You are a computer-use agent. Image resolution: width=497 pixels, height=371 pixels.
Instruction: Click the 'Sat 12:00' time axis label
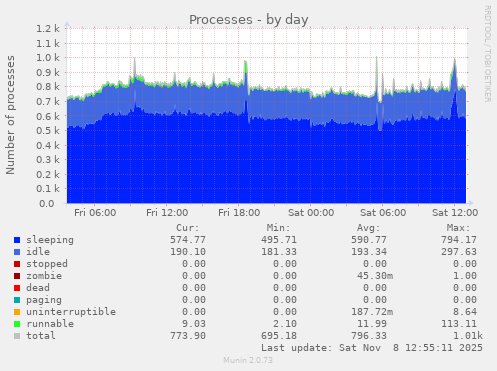click(455, 213)
